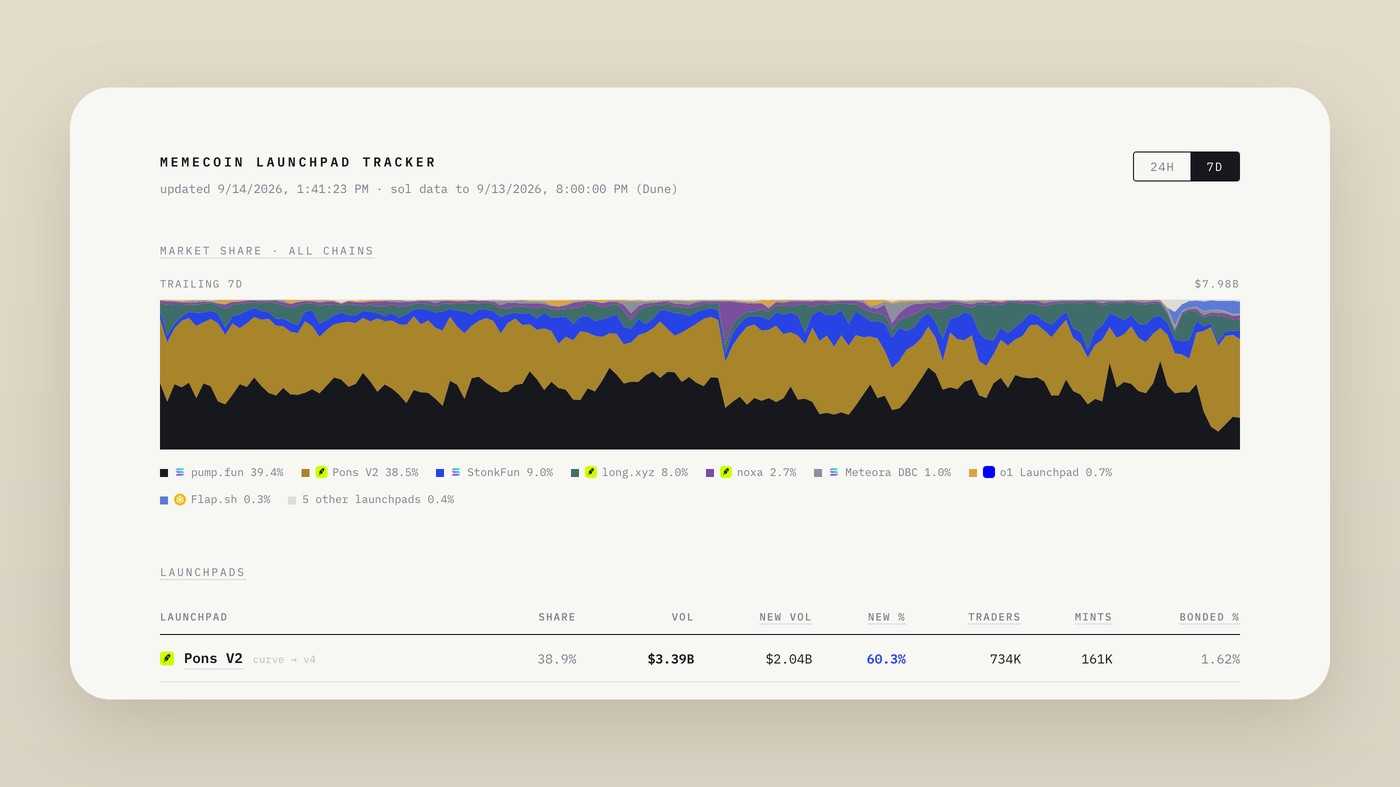This screenshot has width=1400, height=787.
Task: Click the '$3.39B' volume cell for Pons V2
Action: coord(670,659)
